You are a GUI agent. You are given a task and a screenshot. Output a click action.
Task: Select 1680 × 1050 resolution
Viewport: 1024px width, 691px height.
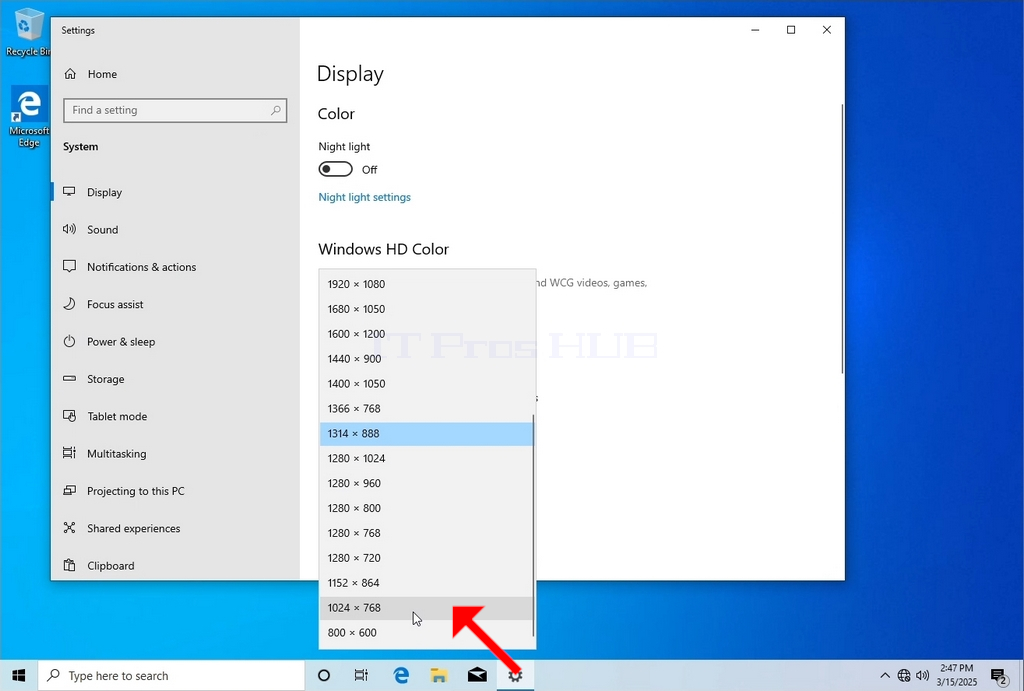point(427,309)
